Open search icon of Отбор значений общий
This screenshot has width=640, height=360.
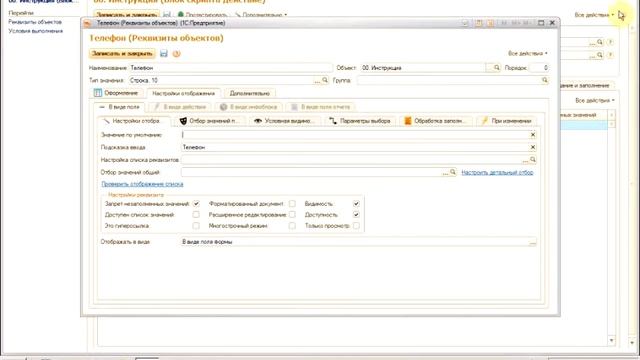(x=453, y=172)
